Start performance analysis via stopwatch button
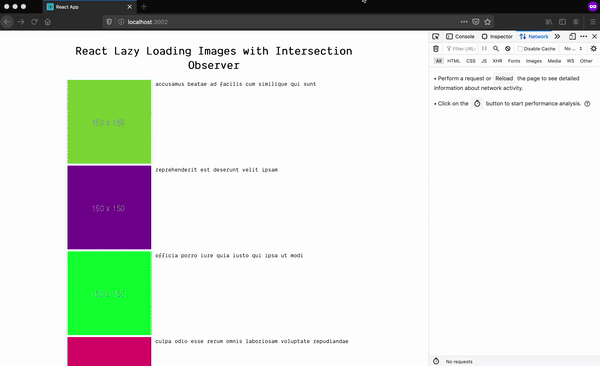 pos(477,103)
